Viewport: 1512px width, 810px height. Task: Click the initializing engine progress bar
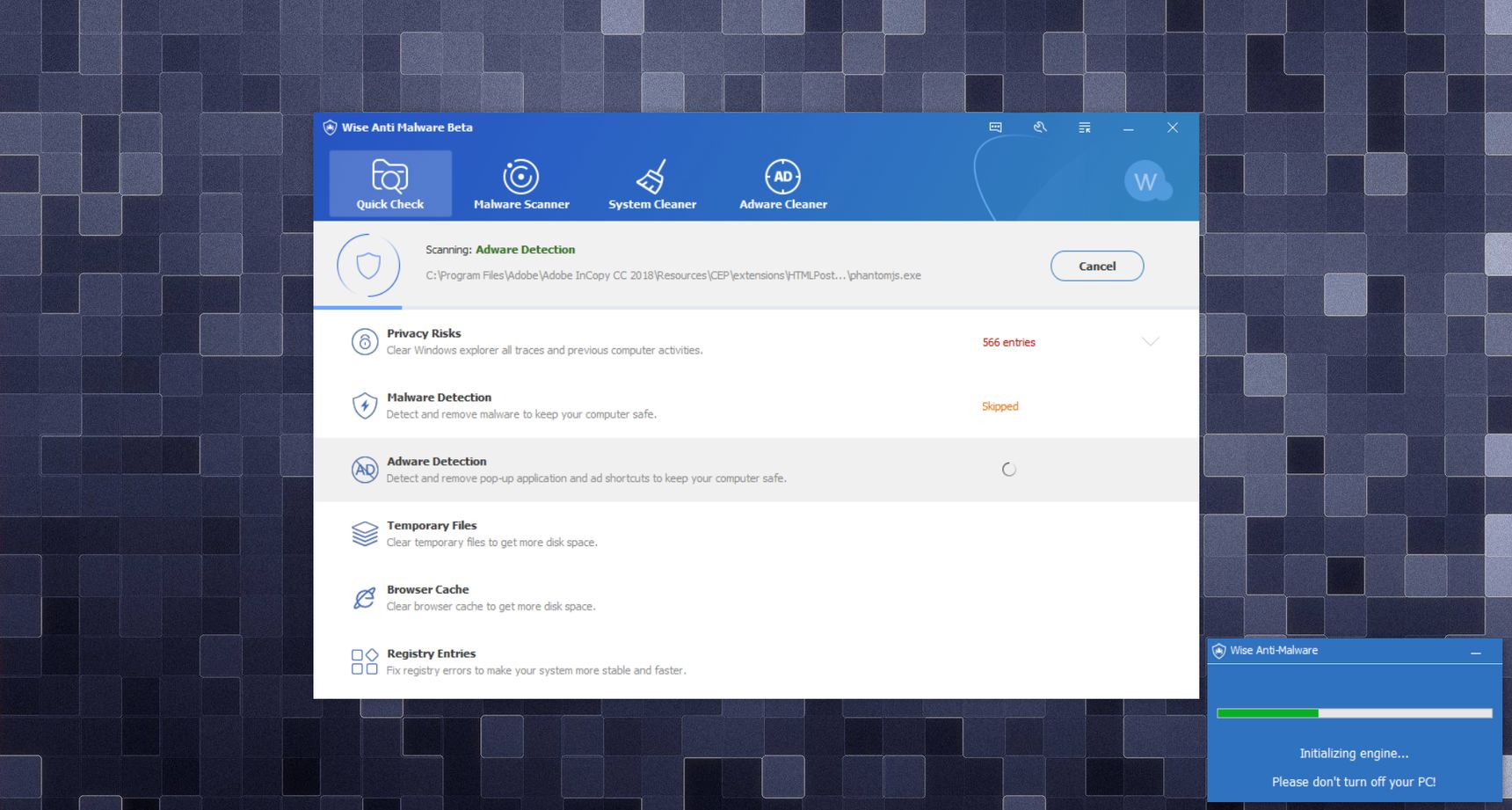(1355, 713)
